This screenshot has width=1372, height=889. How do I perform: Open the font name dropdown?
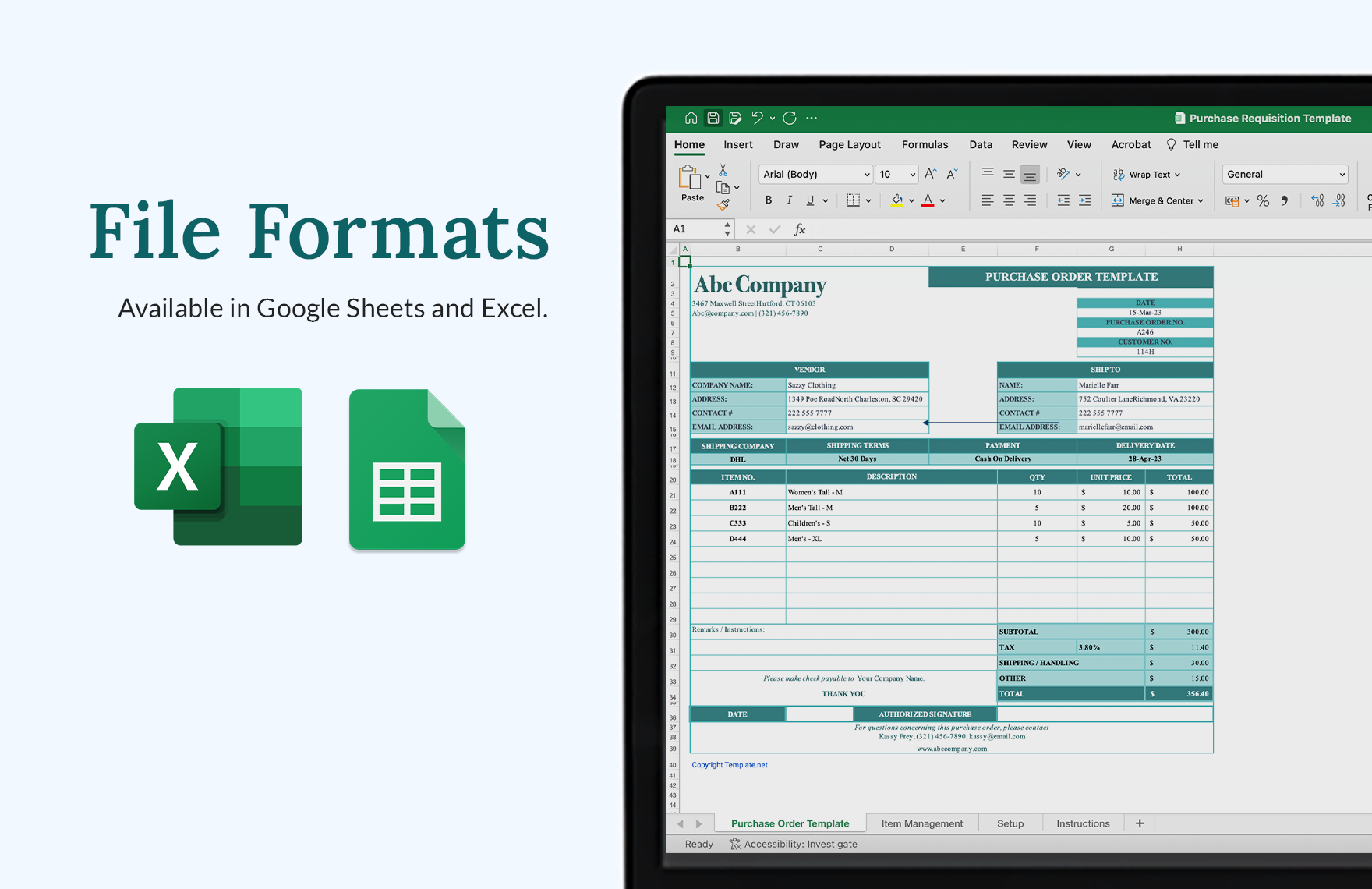pos(868,174)
